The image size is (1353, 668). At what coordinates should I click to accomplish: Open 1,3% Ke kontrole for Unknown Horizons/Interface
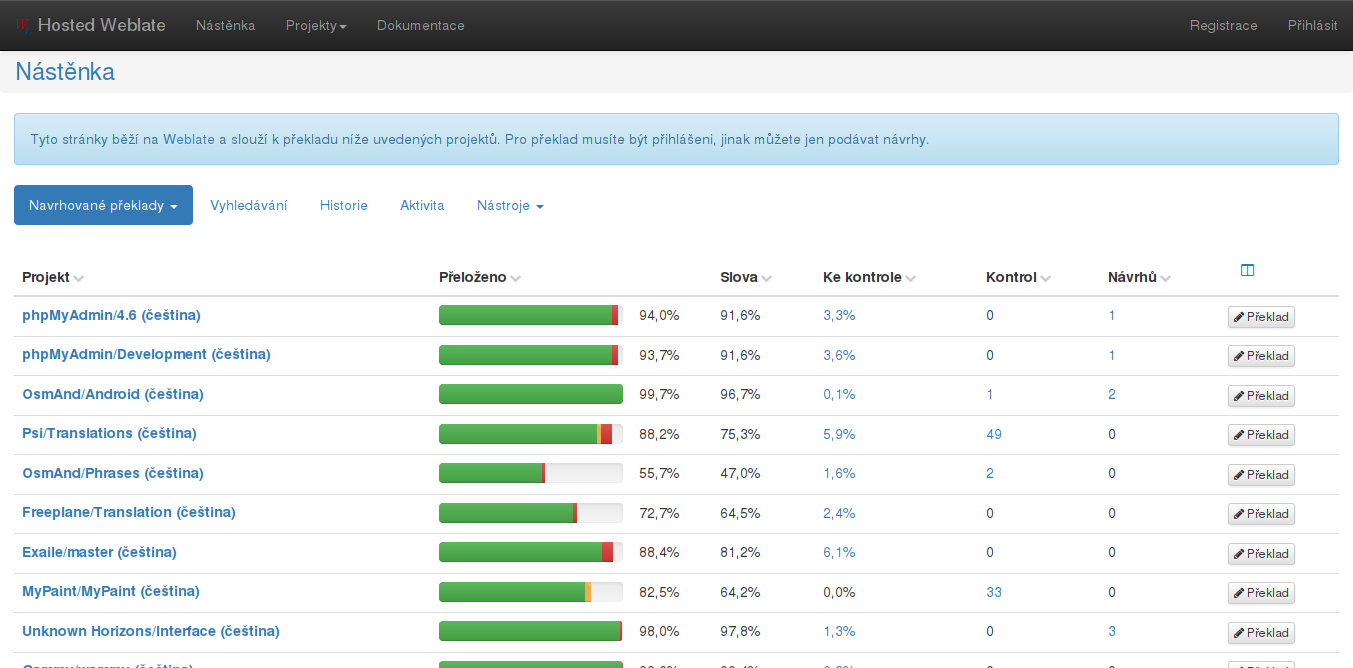[x=839, y=631]
